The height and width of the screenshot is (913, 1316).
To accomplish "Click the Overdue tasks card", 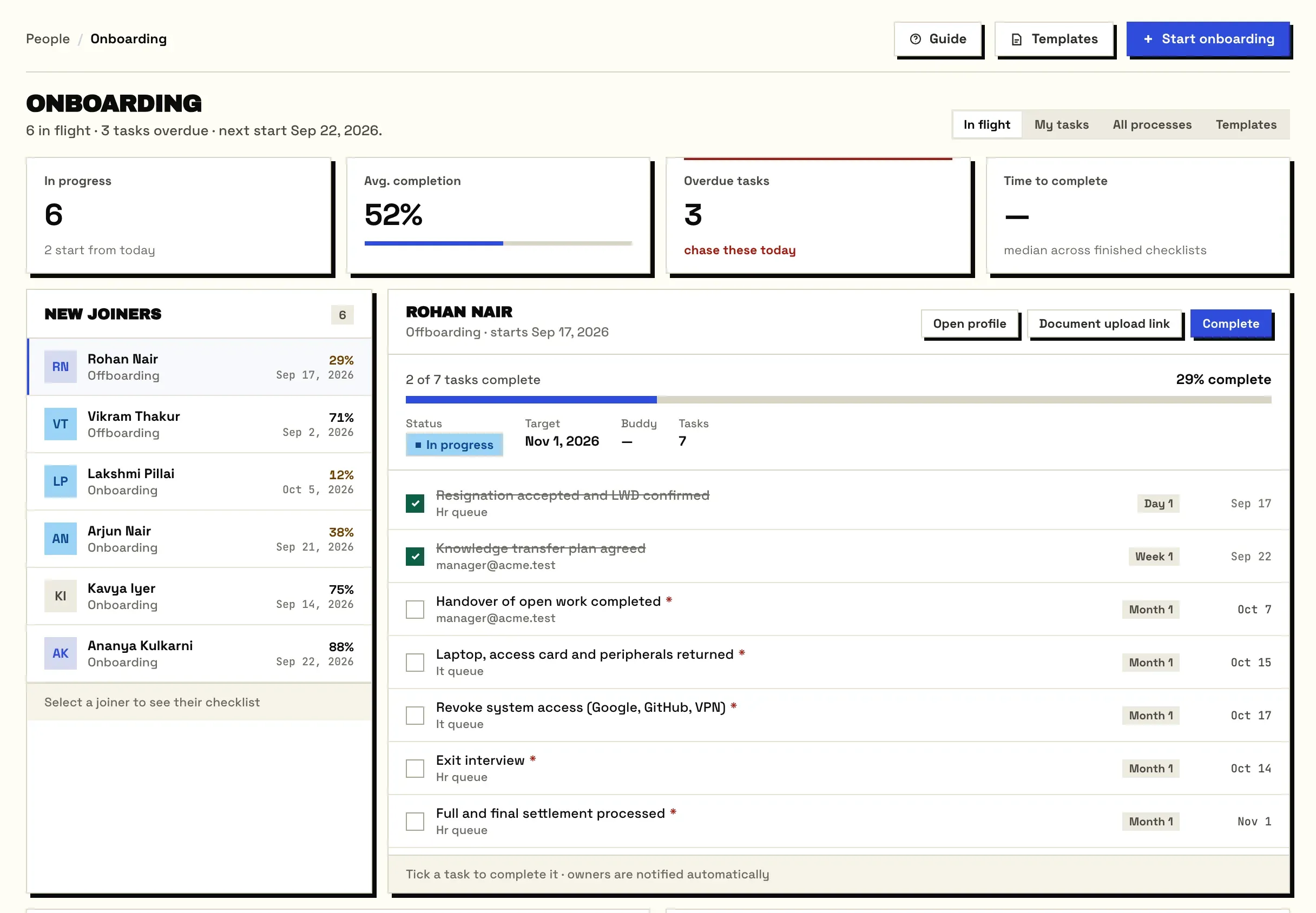I will click(818, 216).
